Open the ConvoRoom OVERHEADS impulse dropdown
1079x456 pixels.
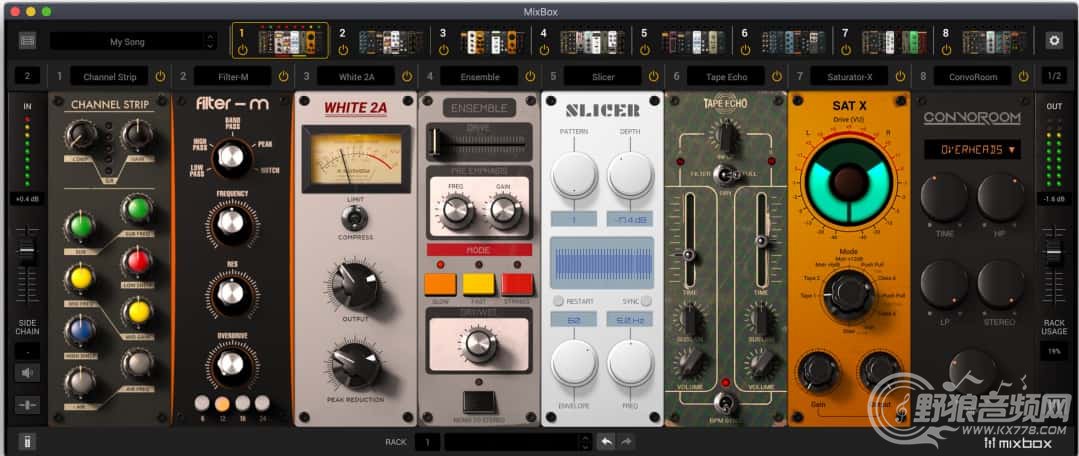(x=972, y=149)
